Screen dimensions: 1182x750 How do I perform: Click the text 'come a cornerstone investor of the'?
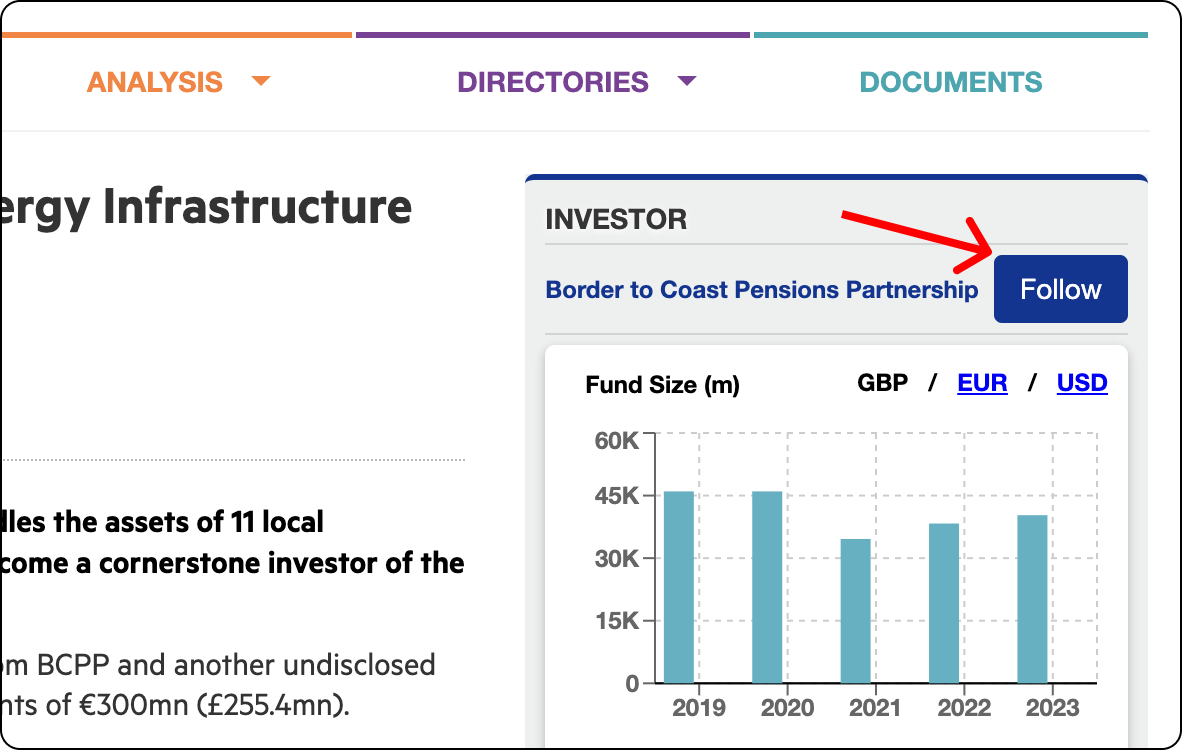click(232, 563)
